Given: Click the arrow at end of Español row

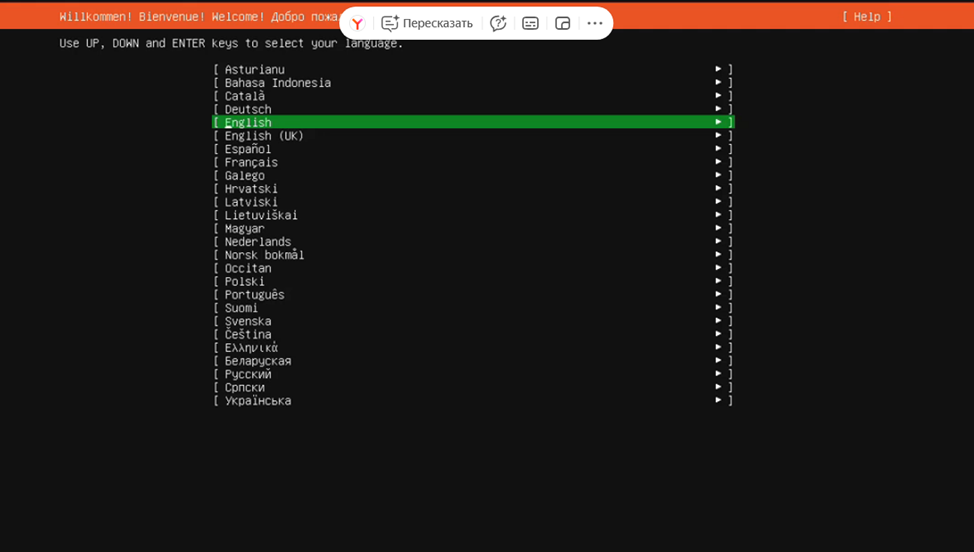Looking at the screenshot, I should (718, 148).
